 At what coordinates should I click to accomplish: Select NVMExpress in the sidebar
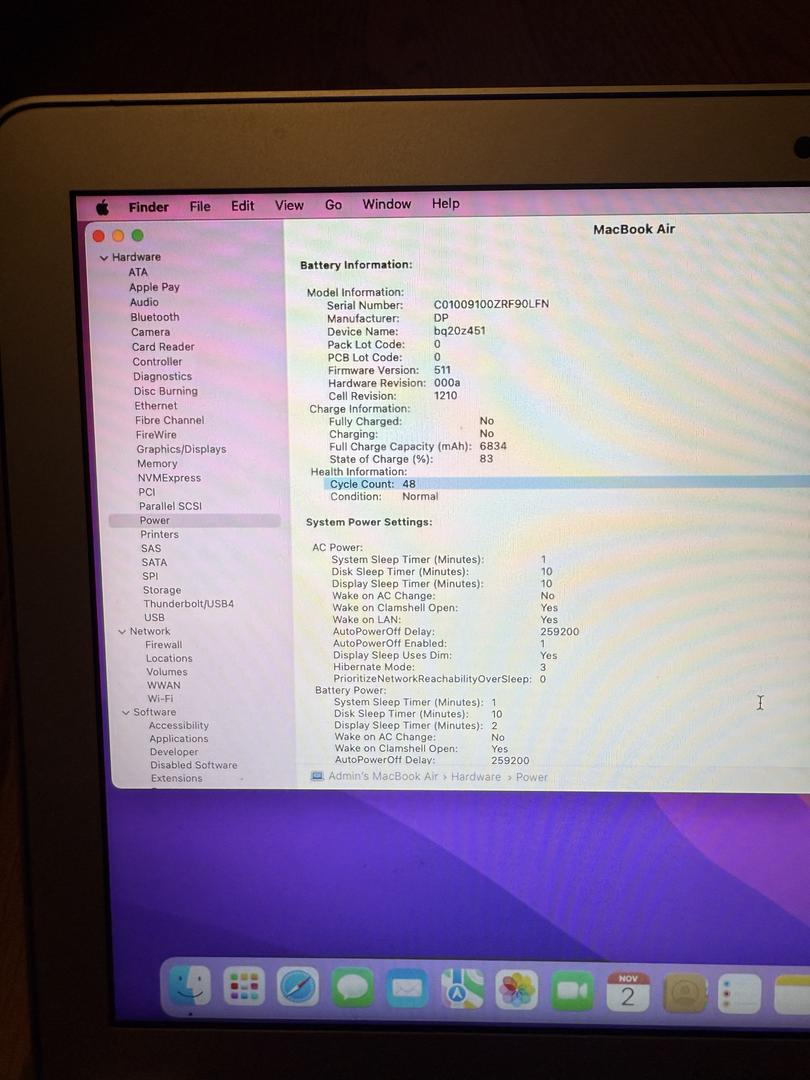[169, 477]
